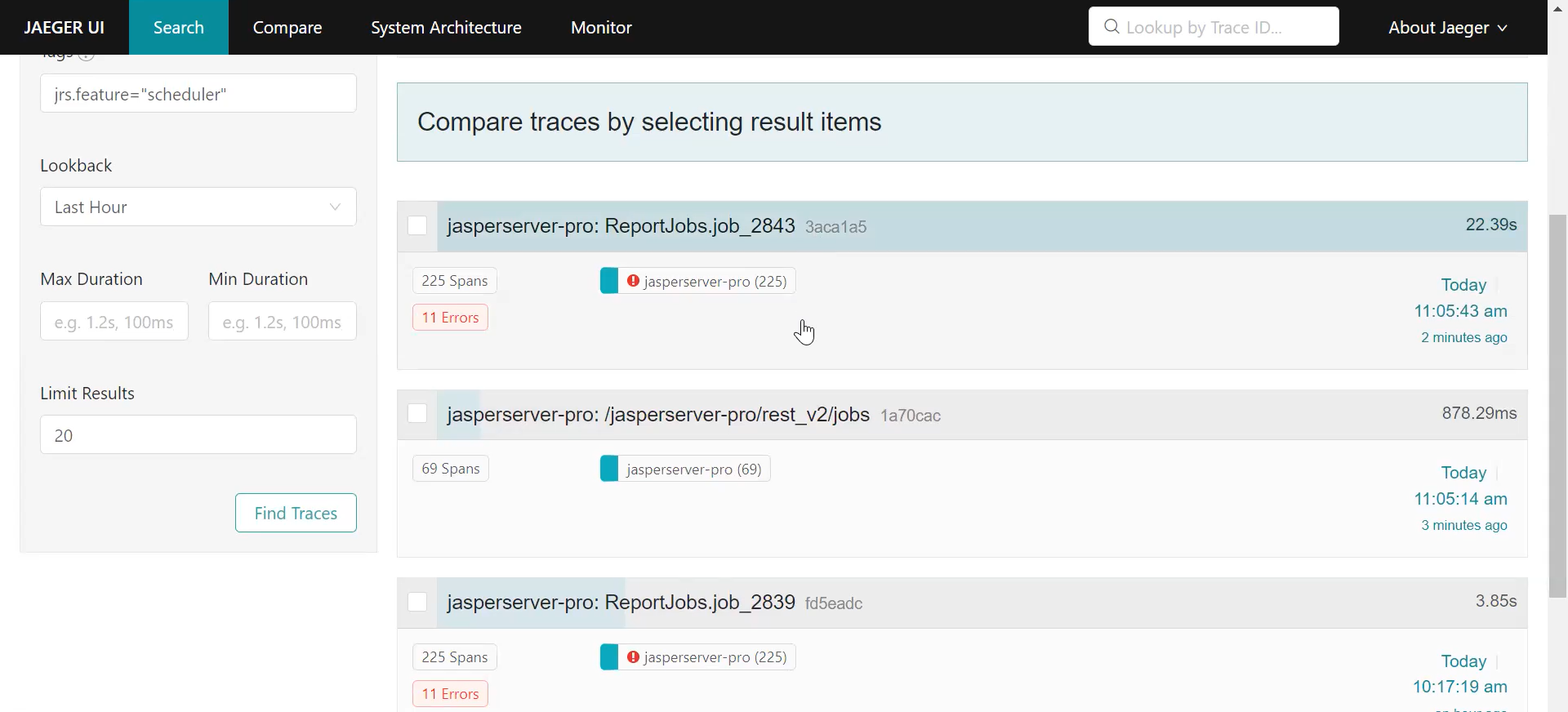Image resolution: width=1568 pixels, height=712 pixels.
Task: Click the Tags input with jrs.feature scheduler
Action: click(198, 93)
